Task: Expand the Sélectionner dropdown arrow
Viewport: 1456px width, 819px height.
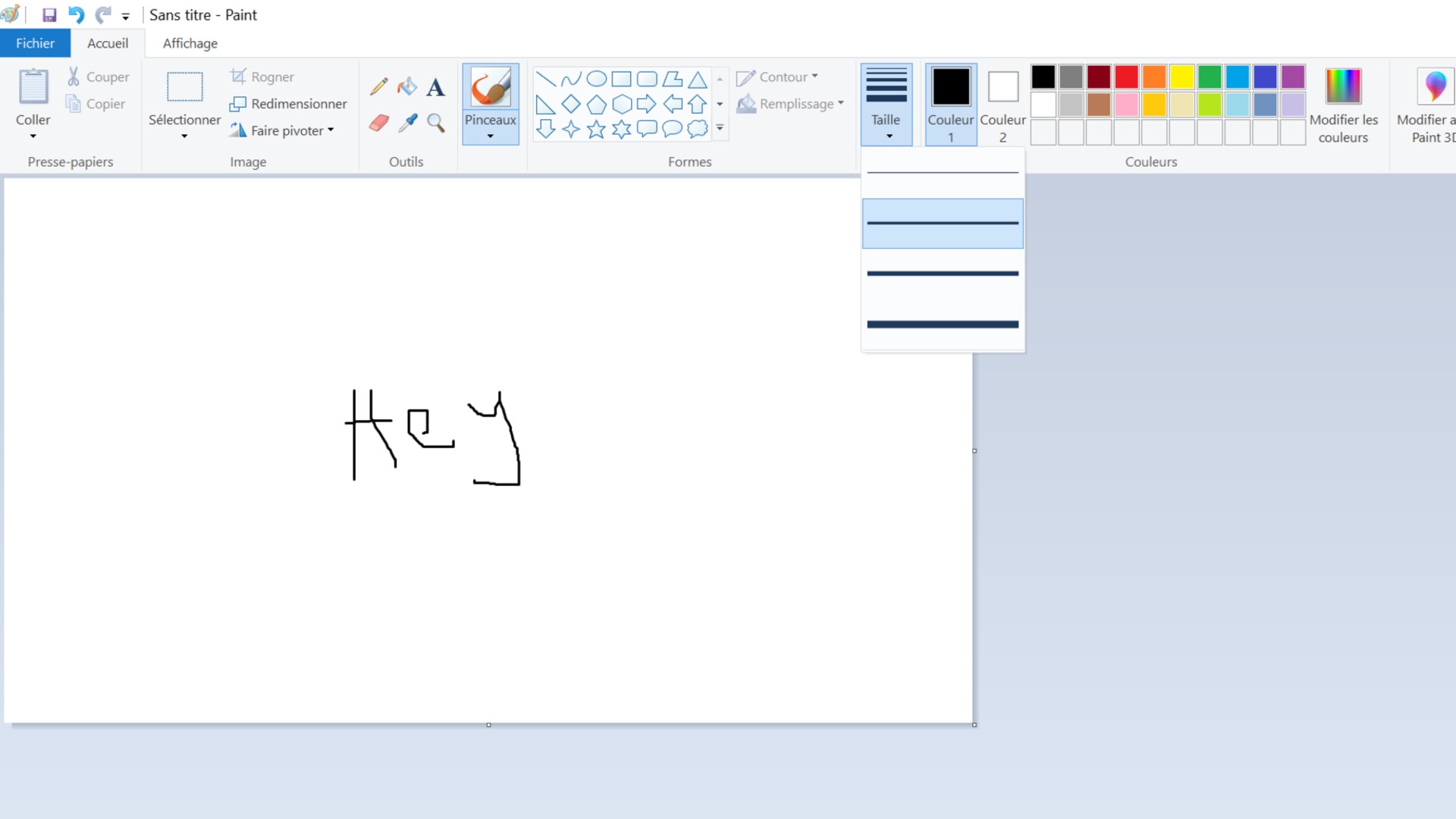Action: pos(184,136)
